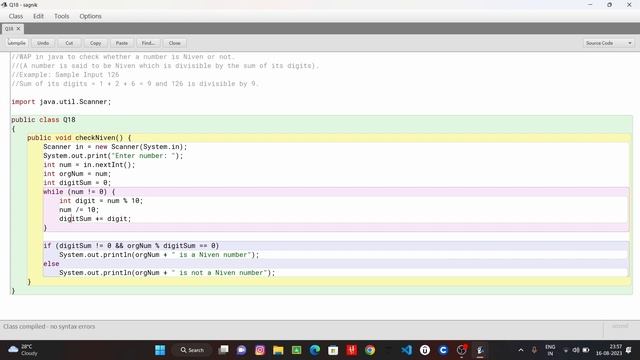
Task: Click the Cut toolbar button
Action: coord(69,43)
